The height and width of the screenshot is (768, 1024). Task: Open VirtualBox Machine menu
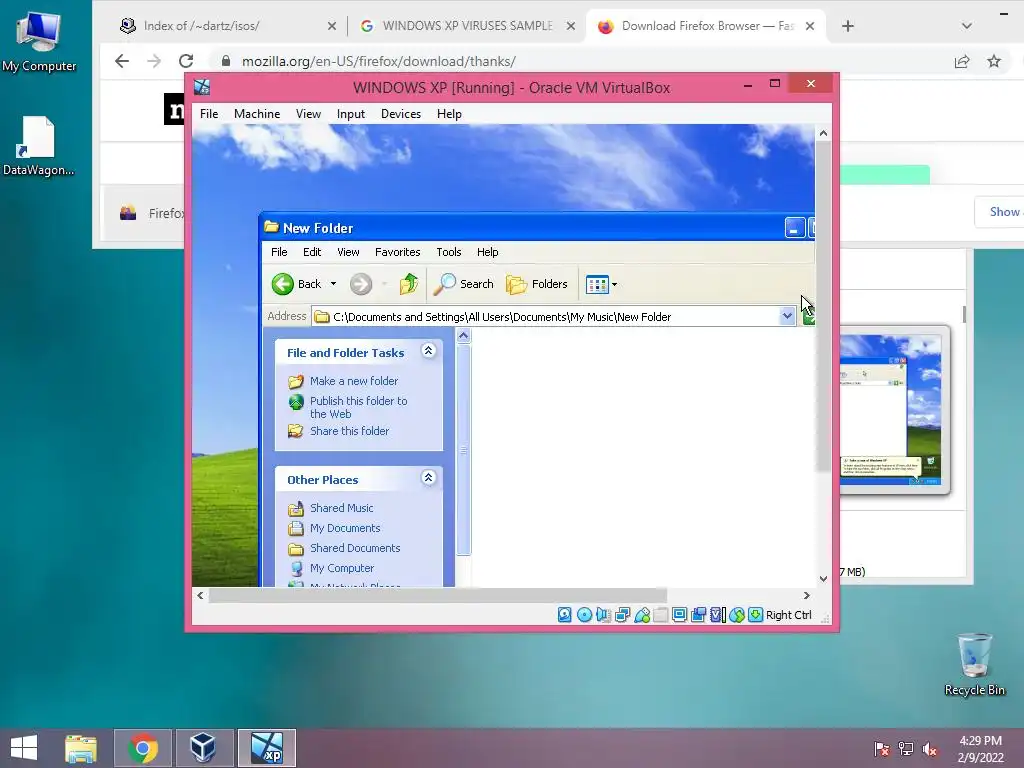coord(257,114)
